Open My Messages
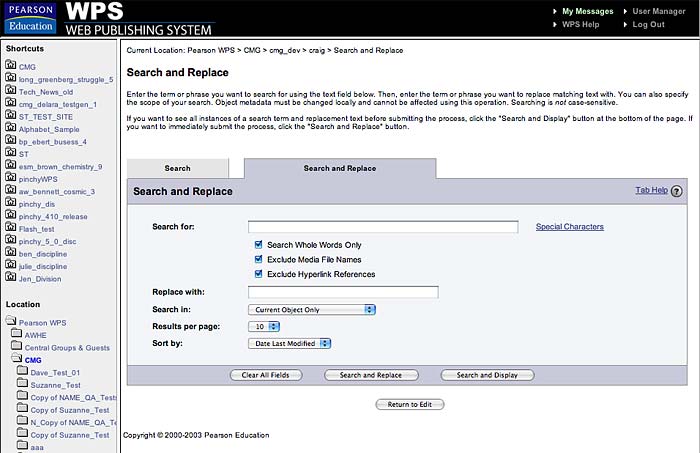700x453 pixels. pyautogui.click(x=588, y=12)
